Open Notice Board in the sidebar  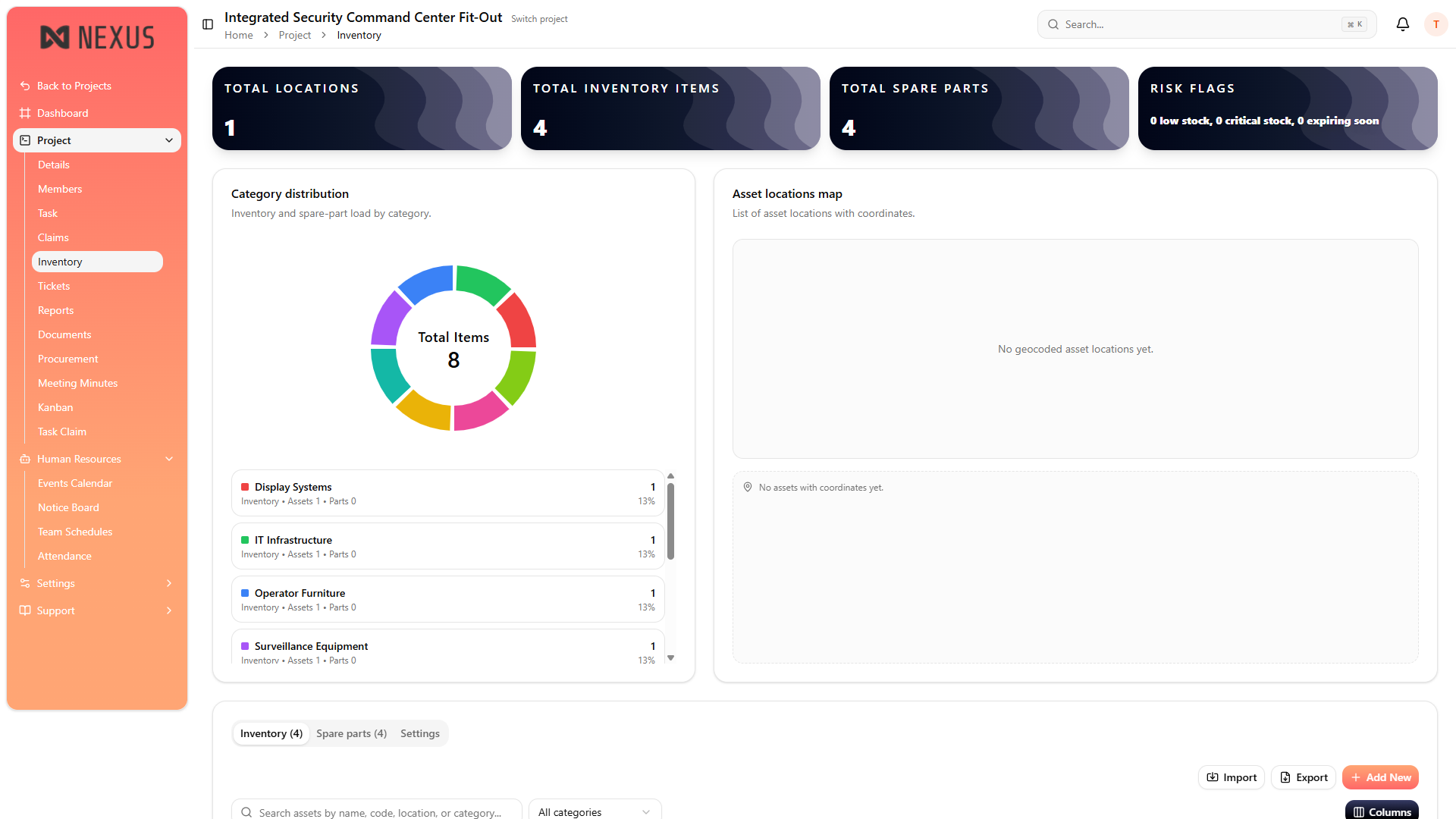click(x=68, y=507)
